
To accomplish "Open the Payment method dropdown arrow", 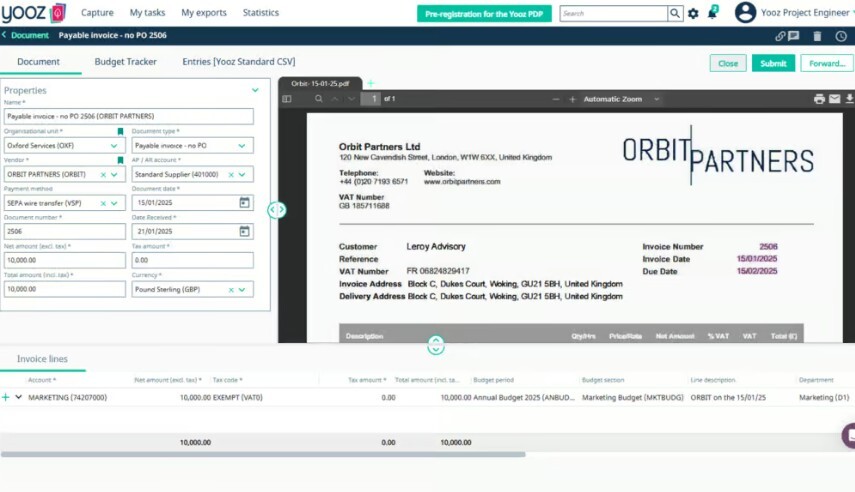I will (114, 203).
